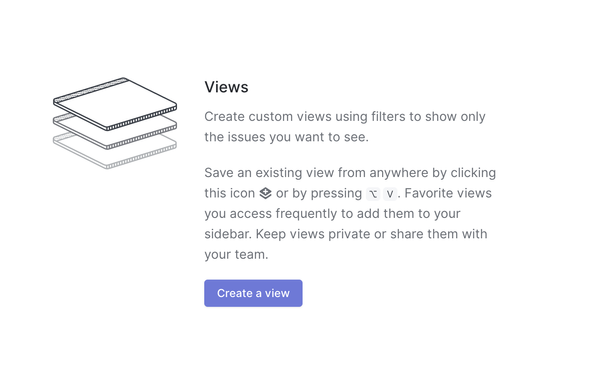Screen dimensions: 600x366
Task: Click the "you access frequently to add them" line
Action: click(332, 214)
